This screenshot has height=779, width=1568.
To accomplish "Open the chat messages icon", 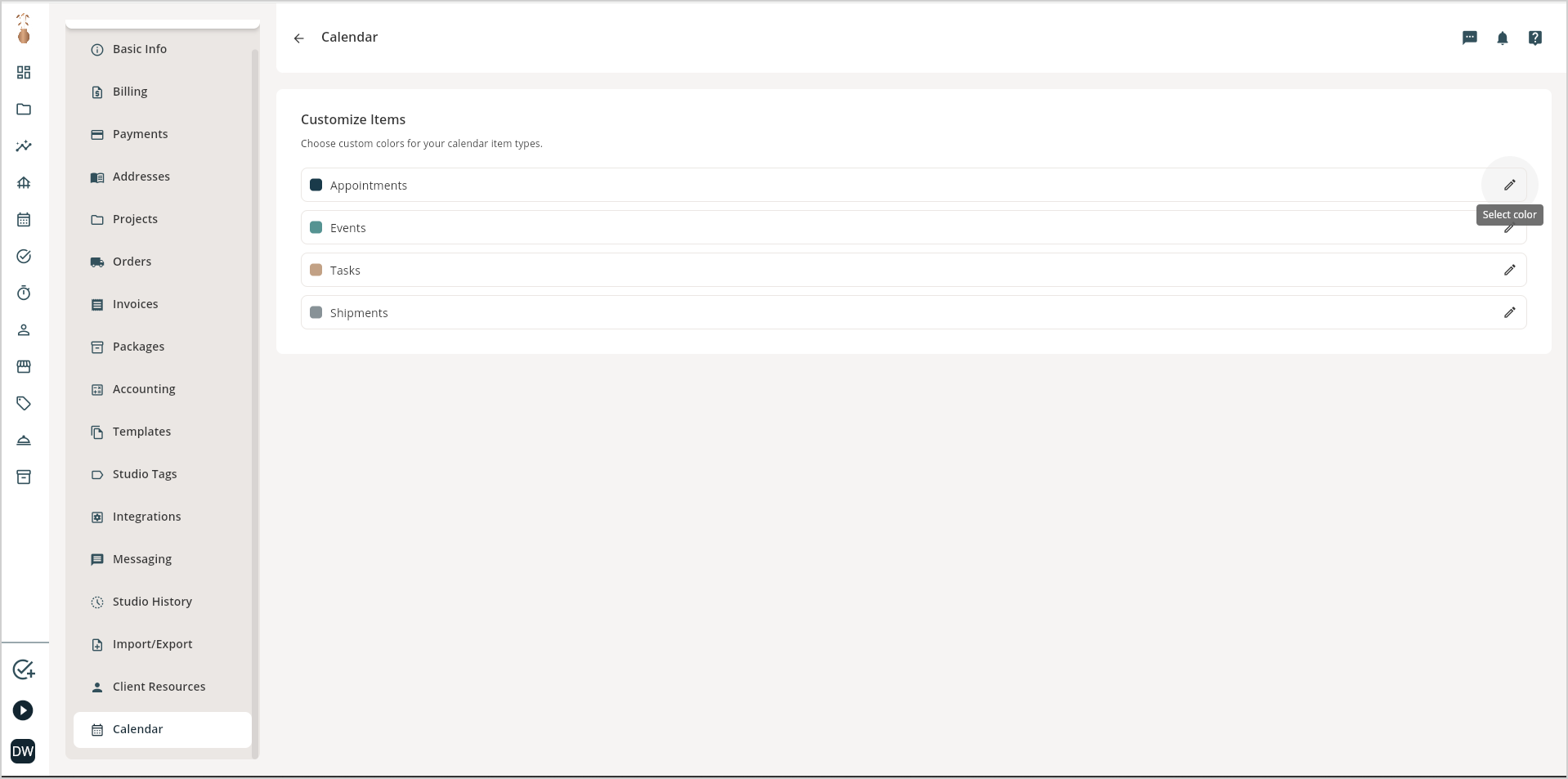I will point(1470,38).
